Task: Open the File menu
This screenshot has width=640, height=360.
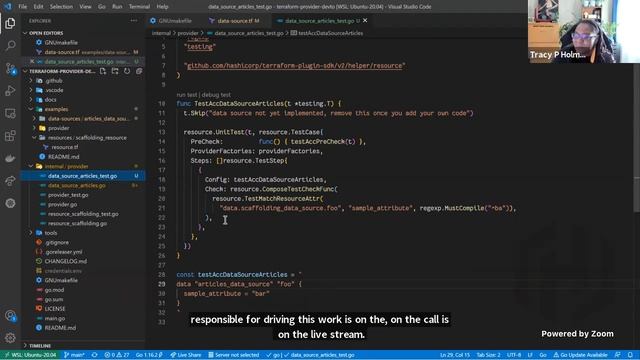Action: click(x=22, y=7)
